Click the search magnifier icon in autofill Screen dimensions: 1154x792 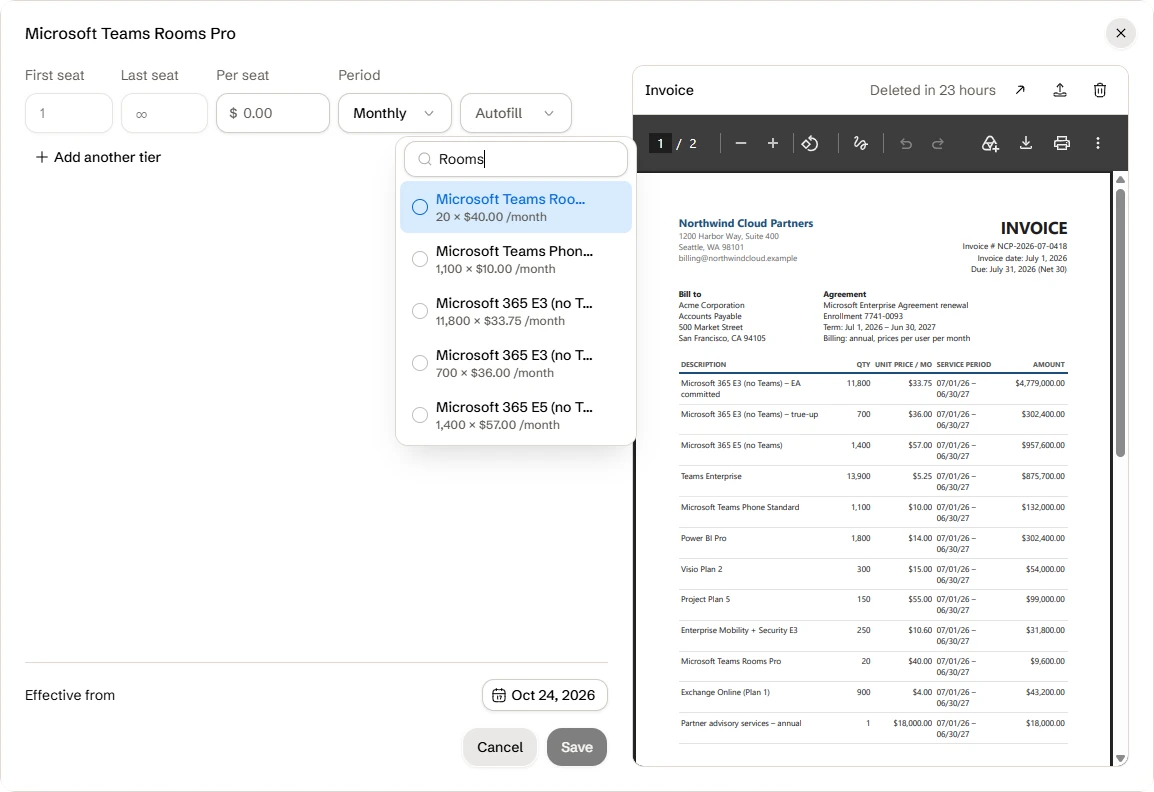click(x=425, y=159)
